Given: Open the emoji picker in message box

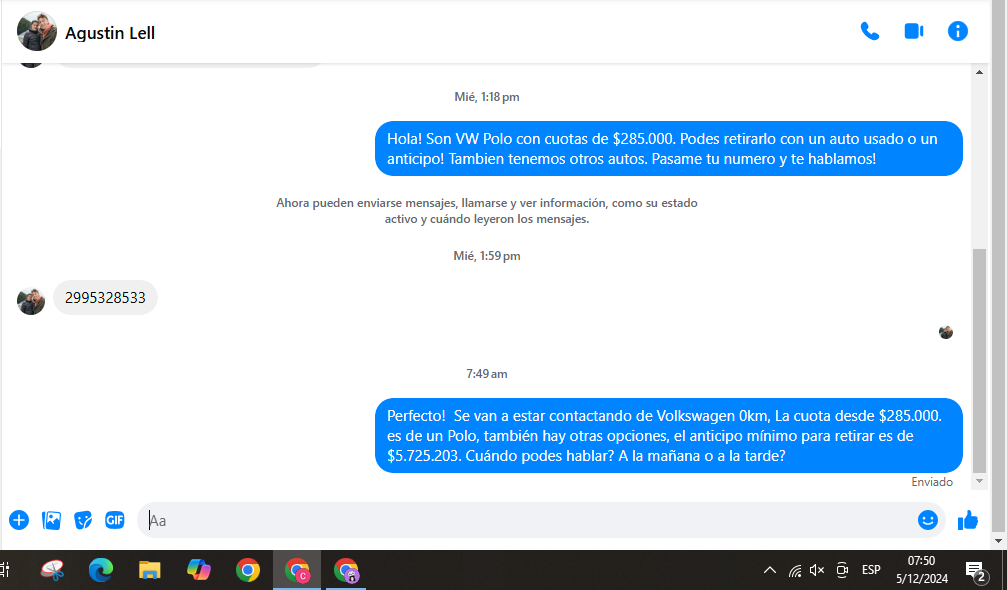Looking at the screenshot, I should (x=927, y=520).
